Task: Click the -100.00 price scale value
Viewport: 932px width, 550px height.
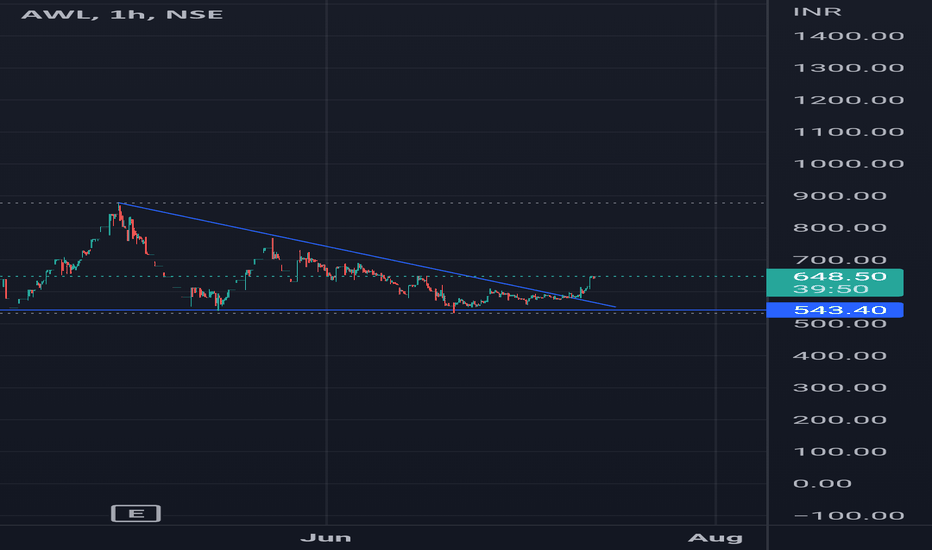Action: point(849,516)
